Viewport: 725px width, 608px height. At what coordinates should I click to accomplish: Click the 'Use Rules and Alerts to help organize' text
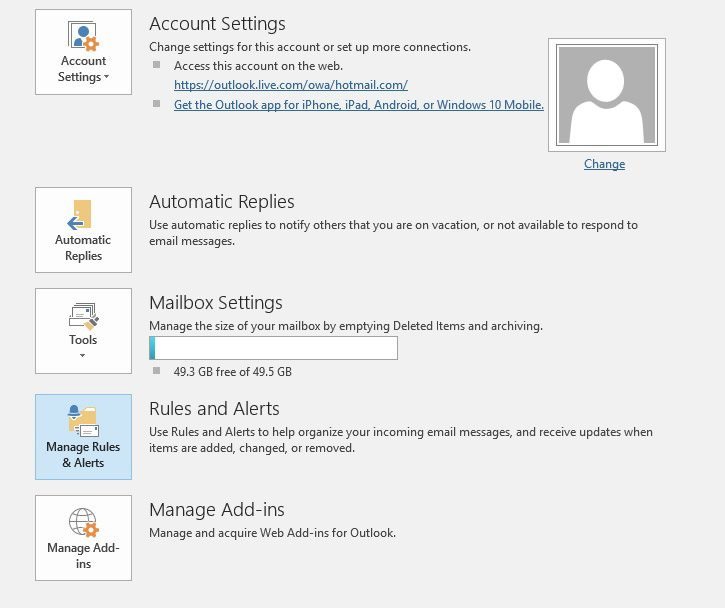(401, 440)
